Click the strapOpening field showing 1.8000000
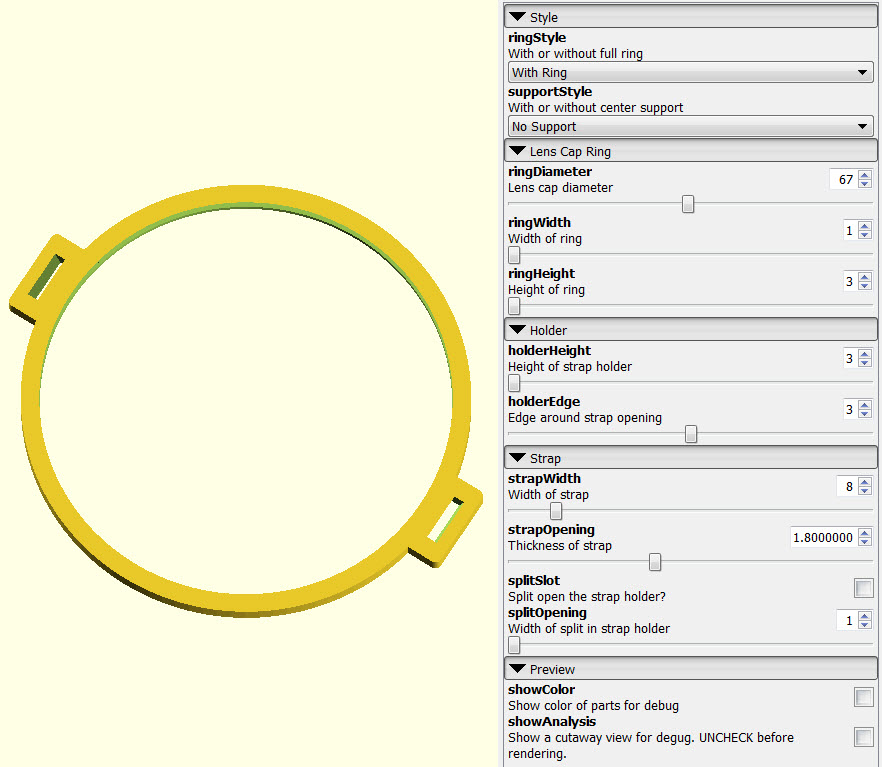 [x=824, y=537]
